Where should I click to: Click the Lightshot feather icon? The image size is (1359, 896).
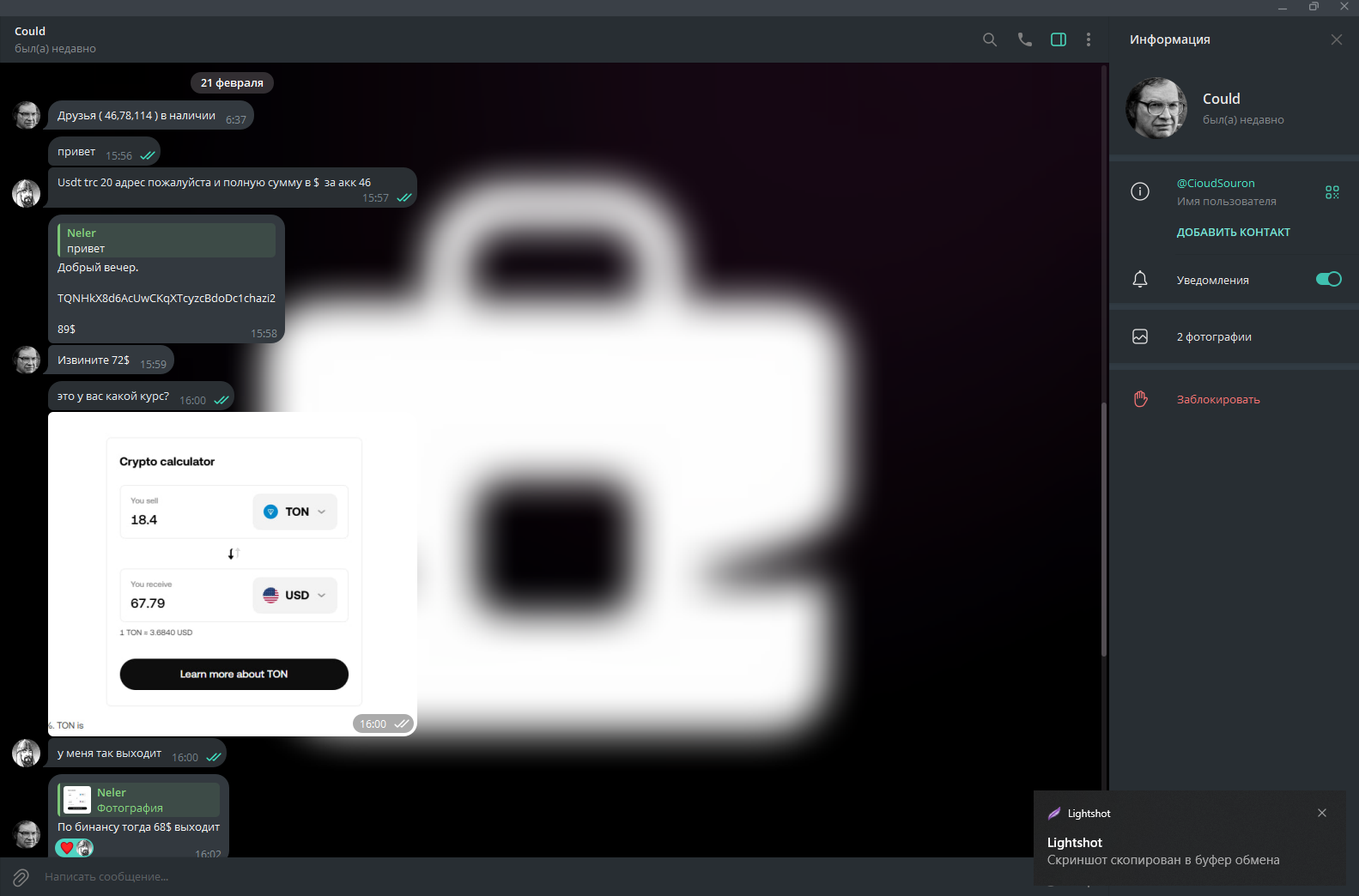1054,813
